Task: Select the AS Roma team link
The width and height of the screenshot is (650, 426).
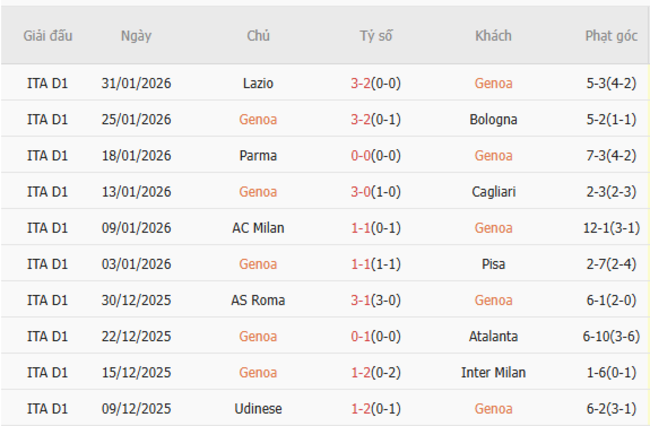Action: (x=258, y=300)
